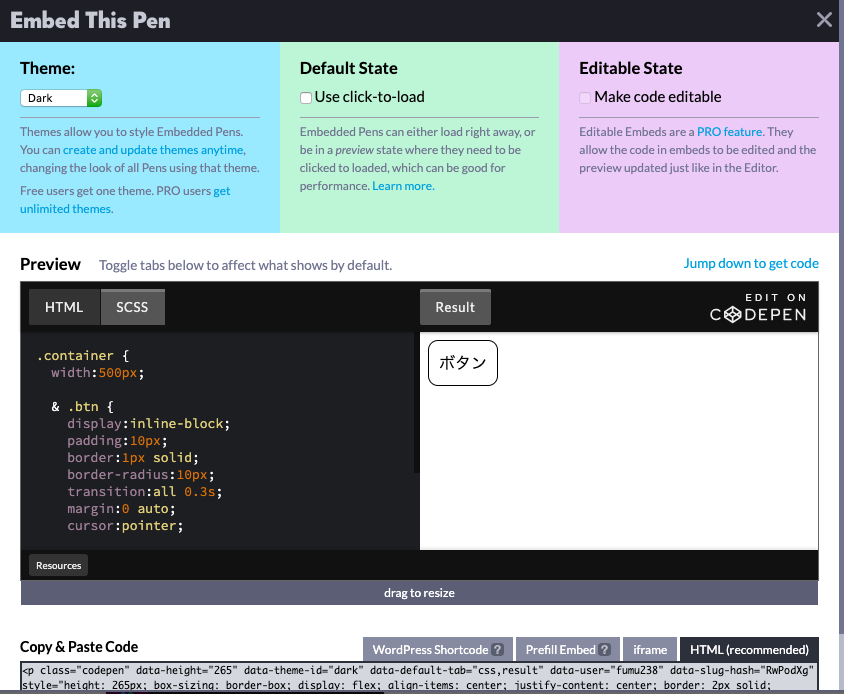
Task: Enable the Use click-to-load checkbox
Action: 305,97
